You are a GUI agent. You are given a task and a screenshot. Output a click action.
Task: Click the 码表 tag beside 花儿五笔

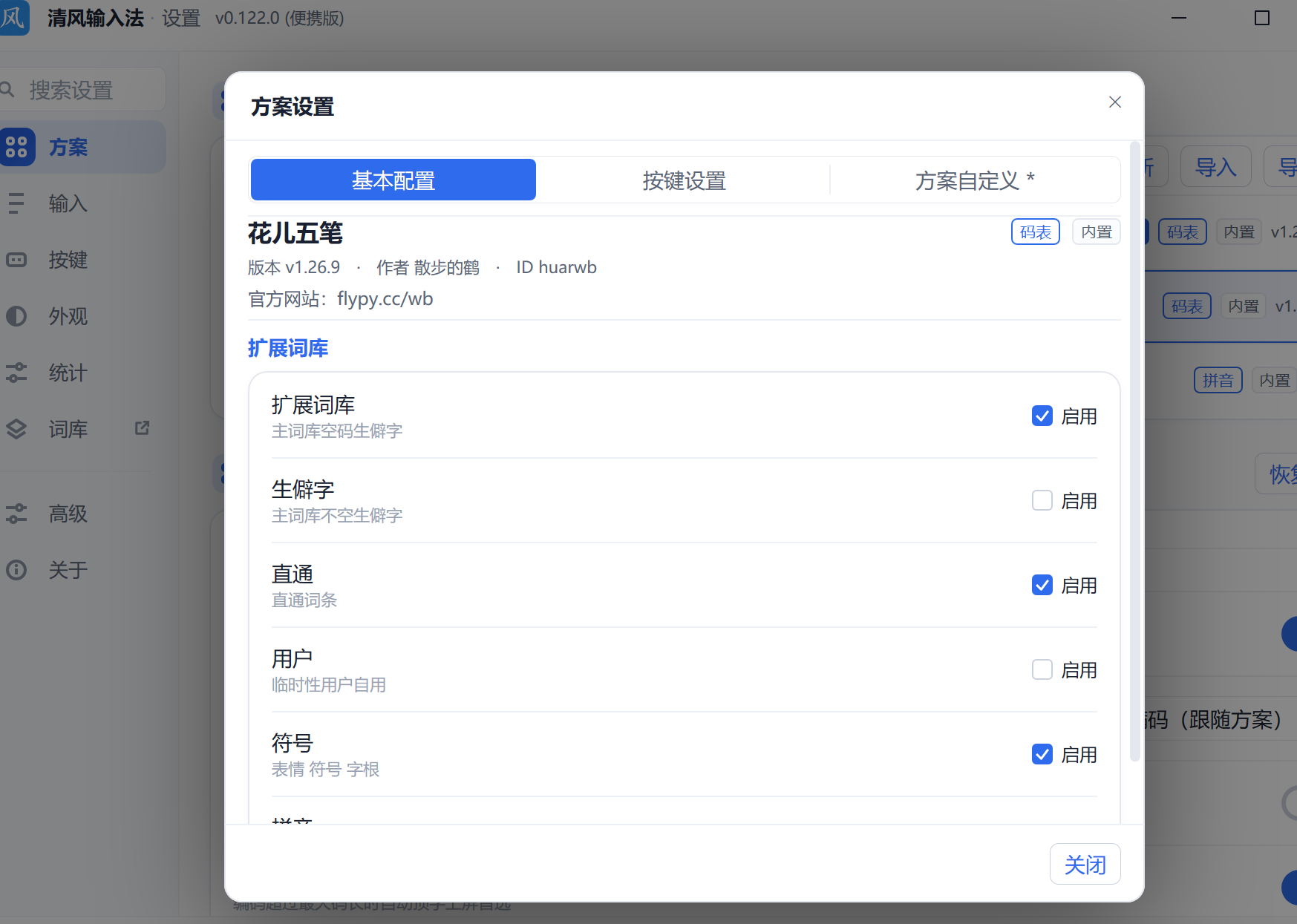click(x=1036, y=232)
